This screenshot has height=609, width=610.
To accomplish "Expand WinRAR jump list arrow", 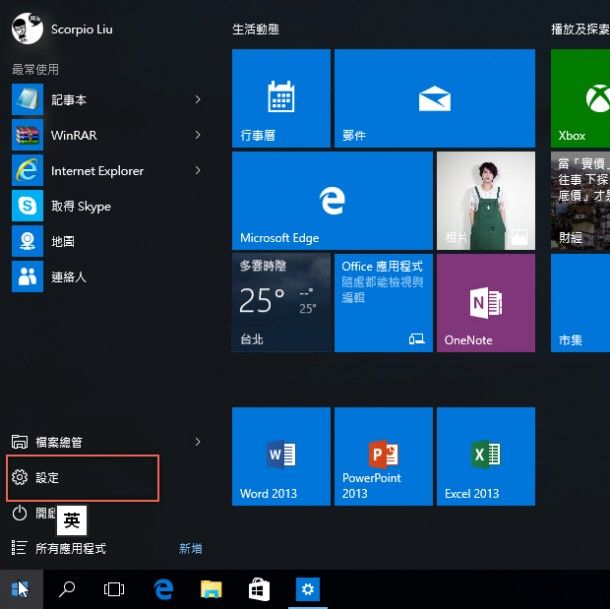I will (197, 135).
